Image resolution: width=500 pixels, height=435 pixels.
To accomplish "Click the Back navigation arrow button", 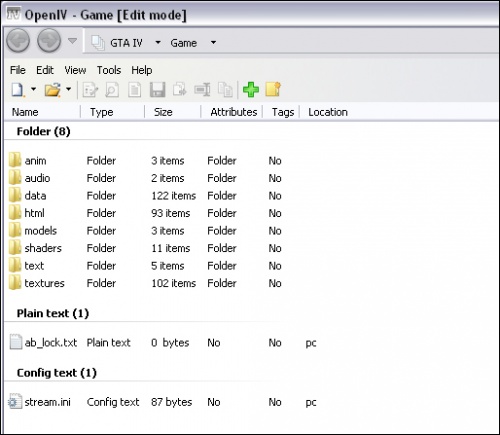I will 18,41.
